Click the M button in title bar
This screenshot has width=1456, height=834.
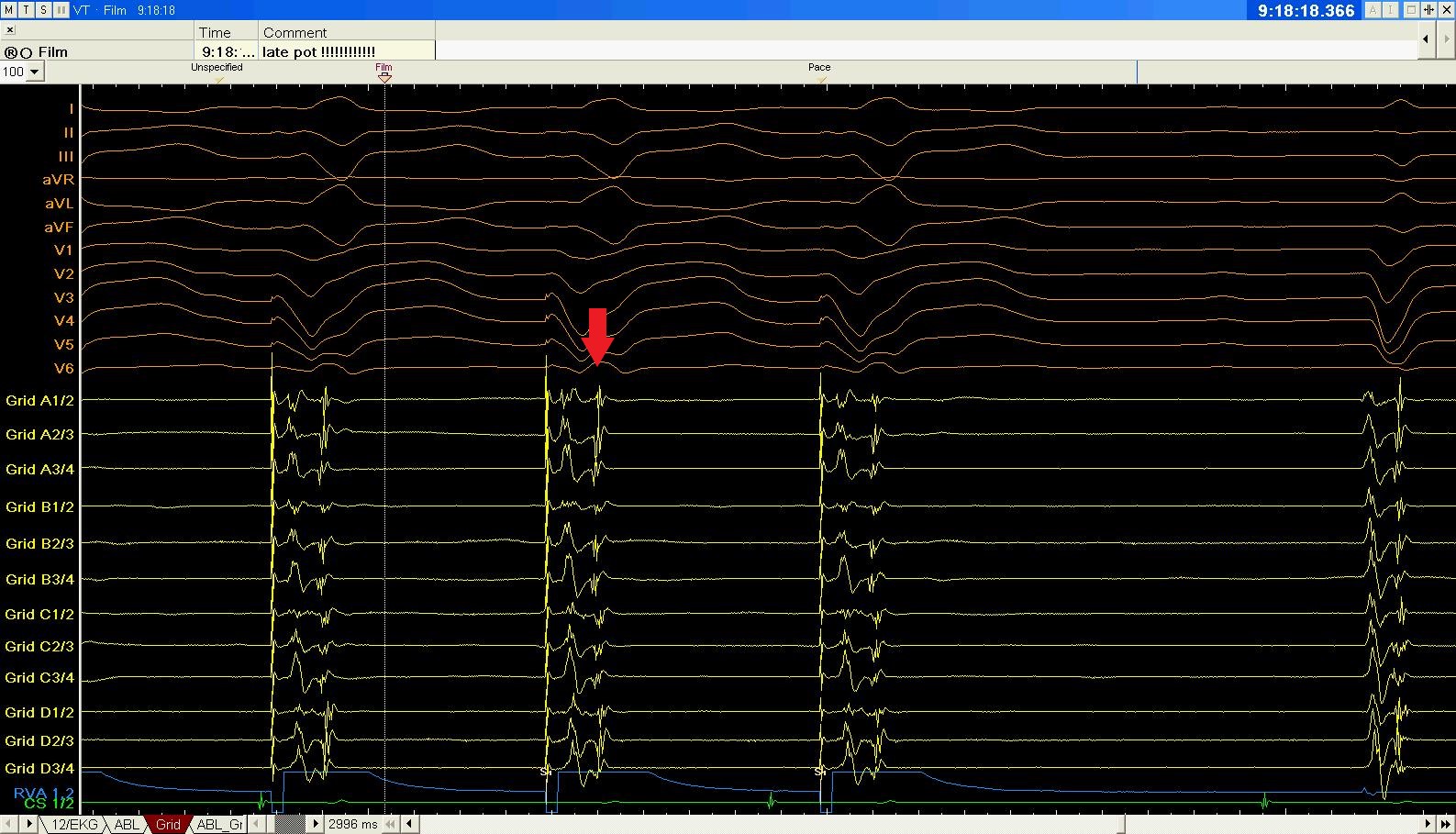(x=8, y=9)
